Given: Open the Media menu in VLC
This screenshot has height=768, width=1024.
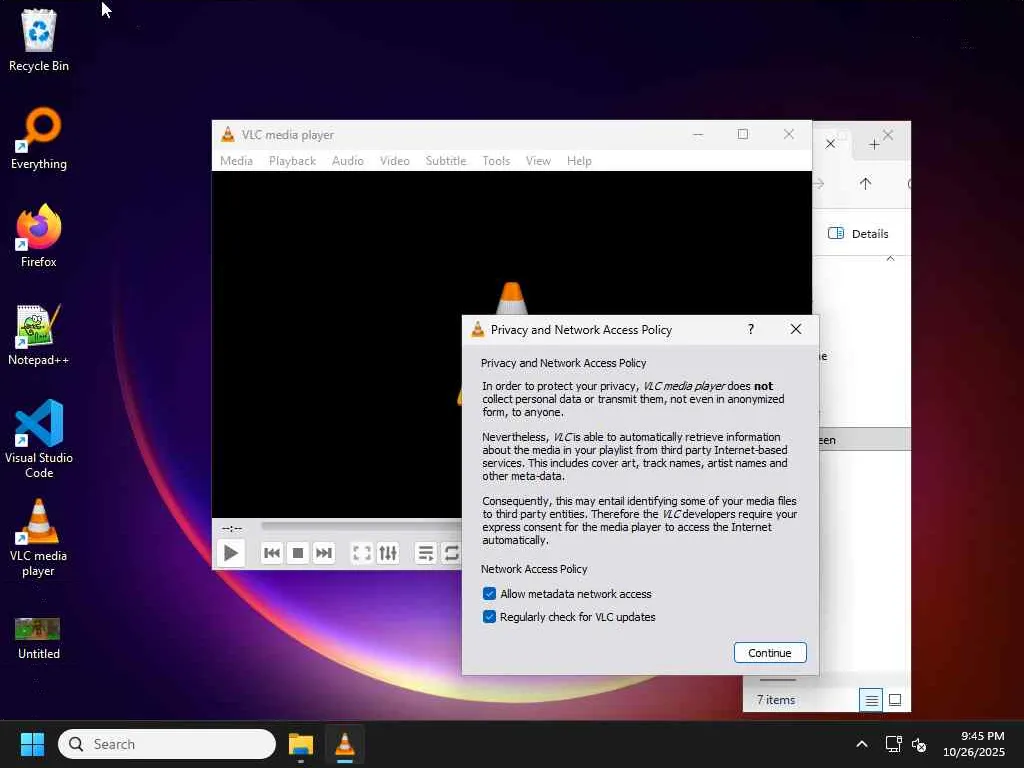Looking at the screenshot, I should point(236,161).
